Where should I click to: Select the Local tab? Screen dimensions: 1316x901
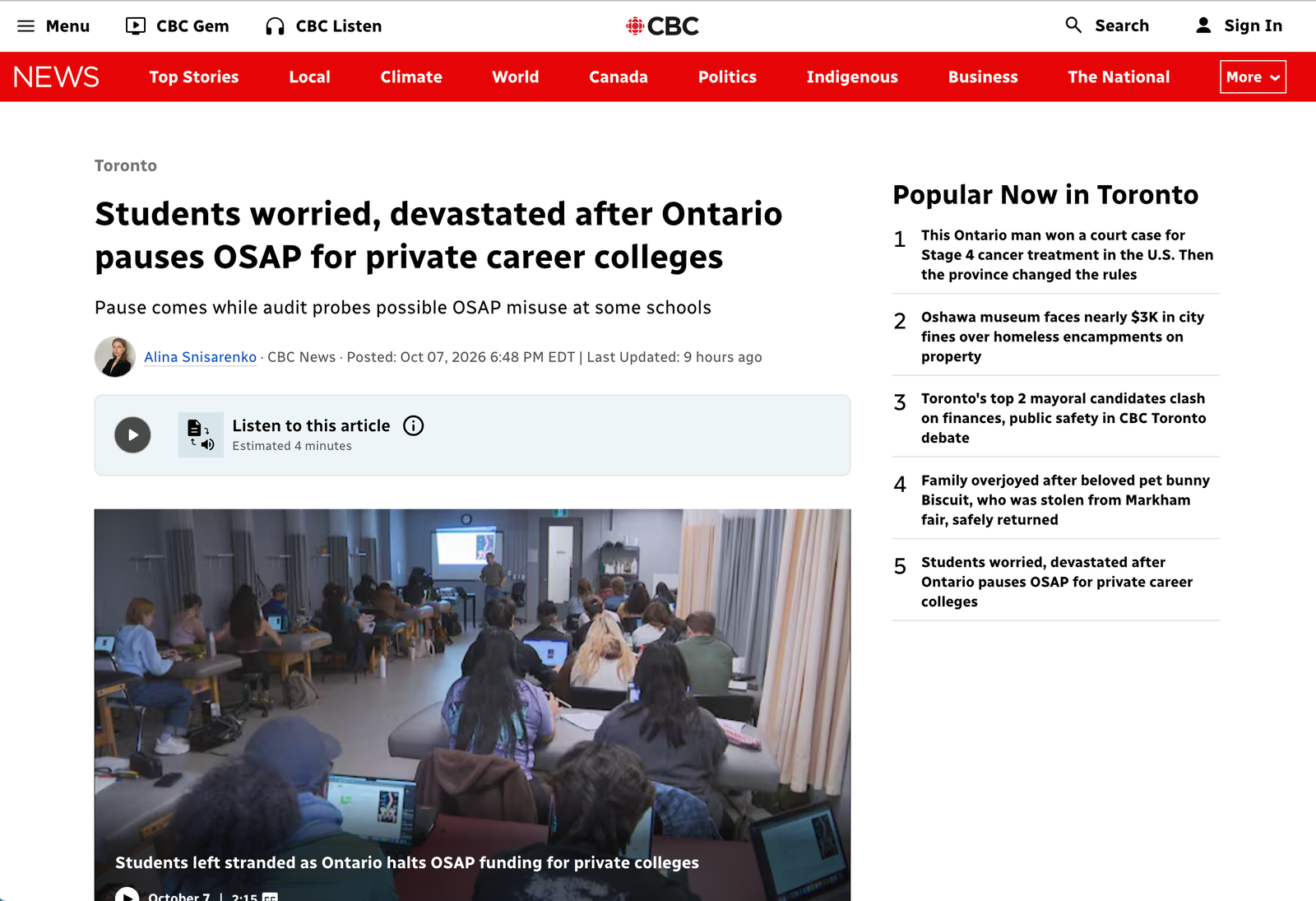click(309, 77)
